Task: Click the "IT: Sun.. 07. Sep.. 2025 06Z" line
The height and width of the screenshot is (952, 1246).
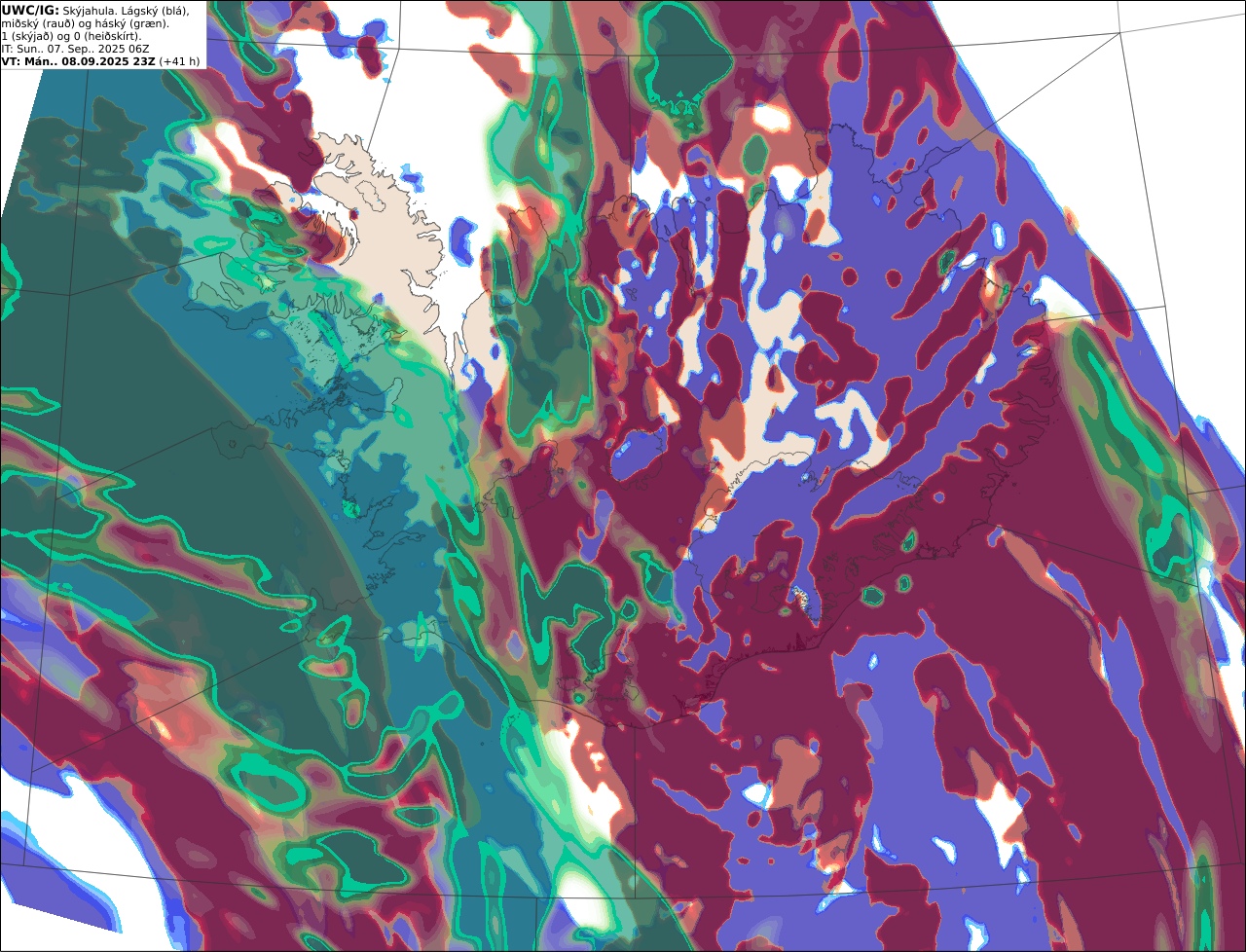Action: coord(75,49)
